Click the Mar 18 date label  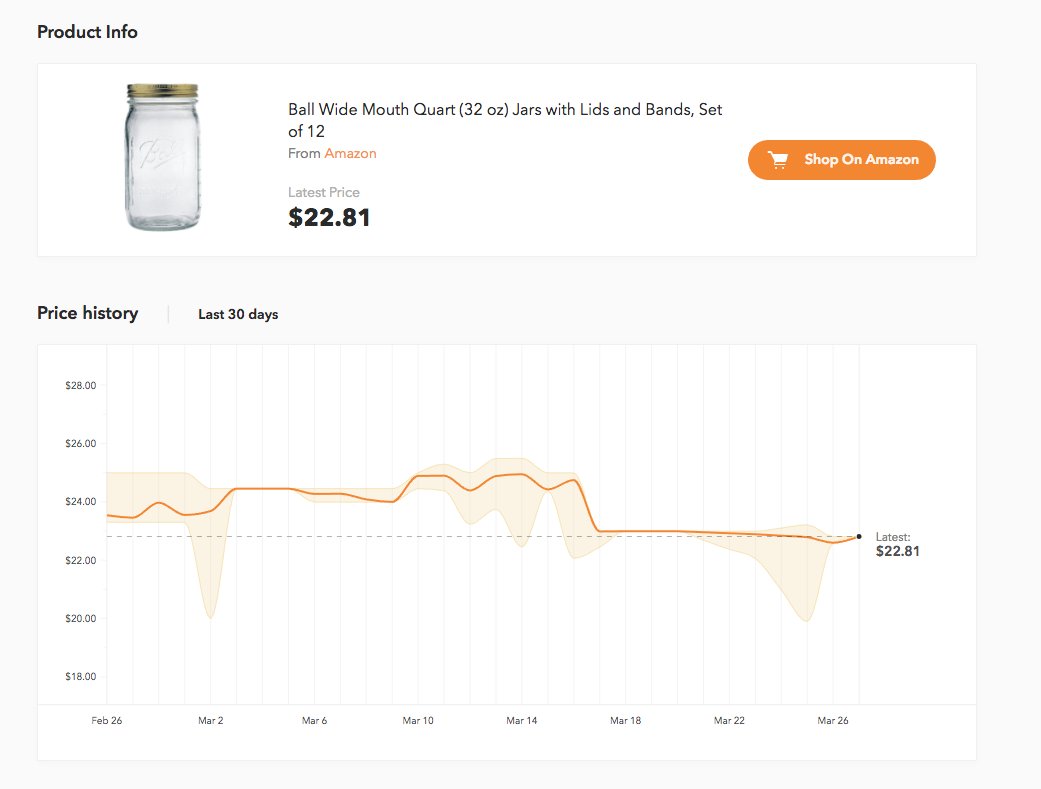click(x=625, y=720)
